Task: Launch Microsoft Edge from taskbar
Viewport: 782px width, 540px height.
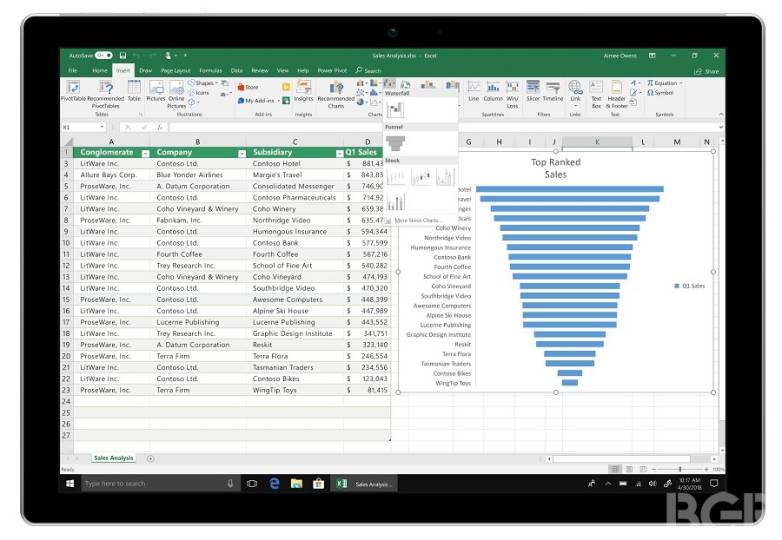Action: (x=274, y=483)
